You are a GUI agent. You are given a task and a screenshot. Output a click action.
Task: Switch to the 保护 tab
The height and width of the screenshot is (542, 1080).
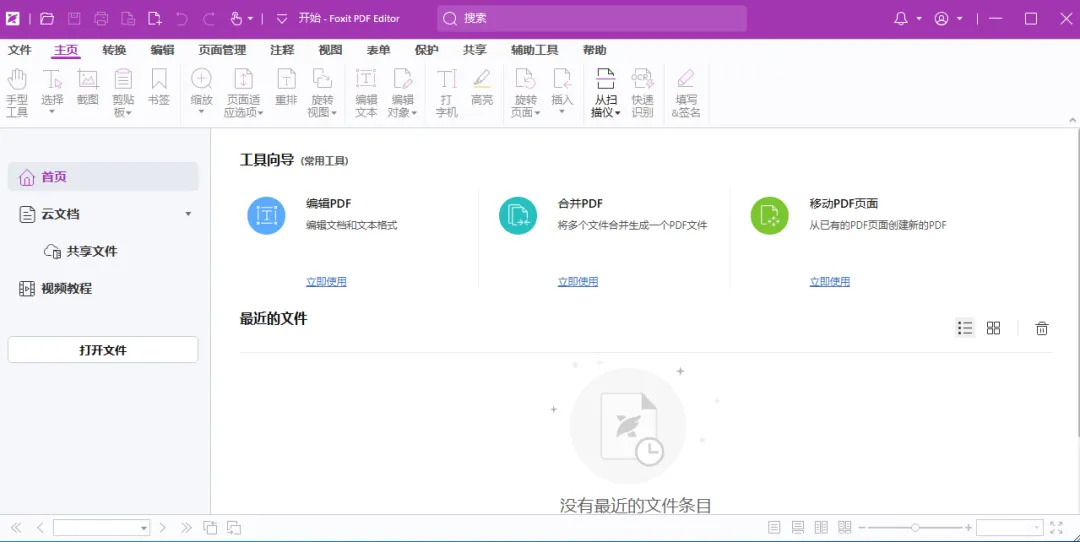point(426,50)
